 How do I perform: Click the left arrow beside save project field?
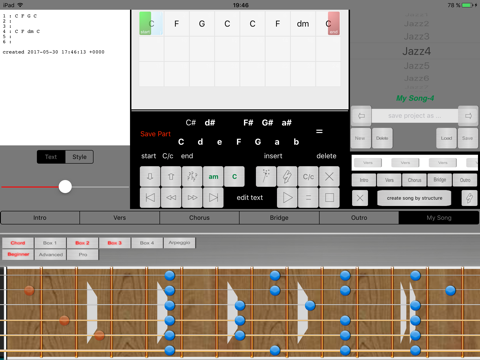[x=361, y=116]
